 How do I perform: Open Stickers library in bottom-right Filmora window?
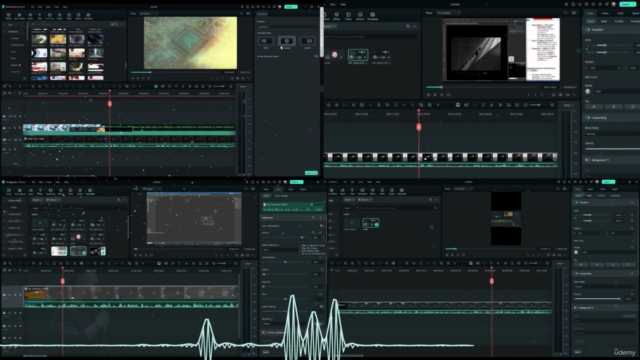[392, 191]
